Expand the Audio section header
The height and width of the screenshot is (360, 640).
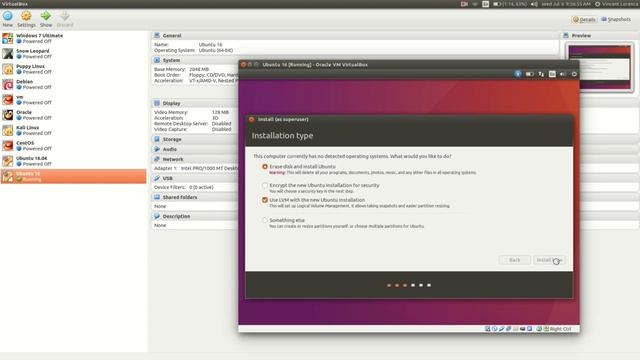coord(169,149)
